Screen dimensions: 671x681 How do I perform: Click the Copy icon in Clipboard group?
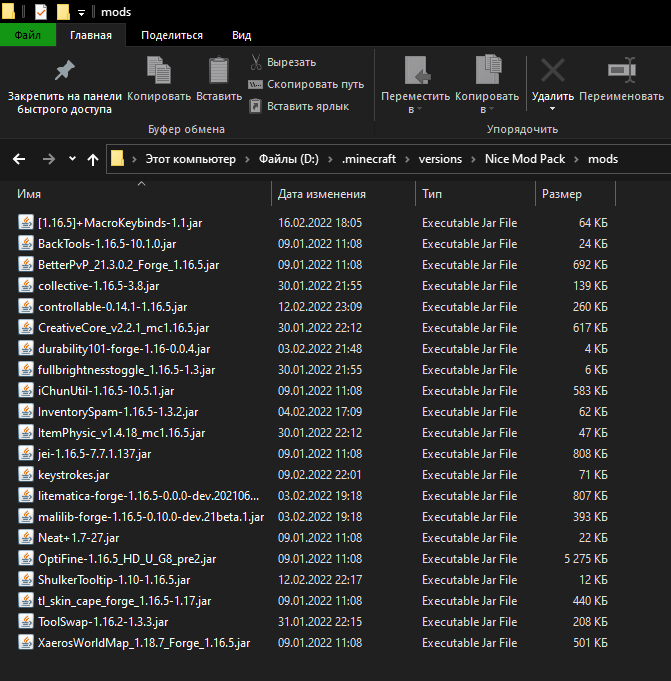point(159,69)
